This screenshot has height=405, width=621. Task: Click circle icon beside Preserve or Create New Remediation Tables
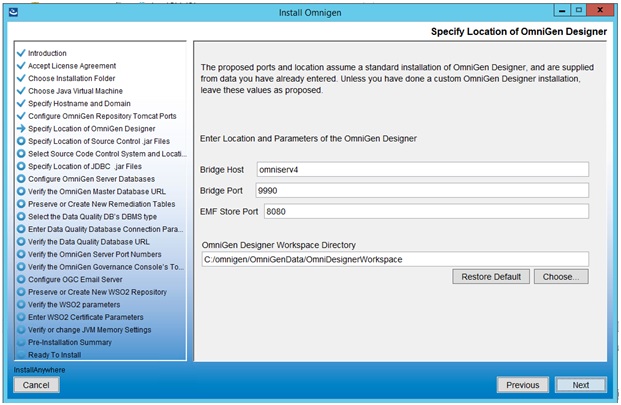coord(21,204)
